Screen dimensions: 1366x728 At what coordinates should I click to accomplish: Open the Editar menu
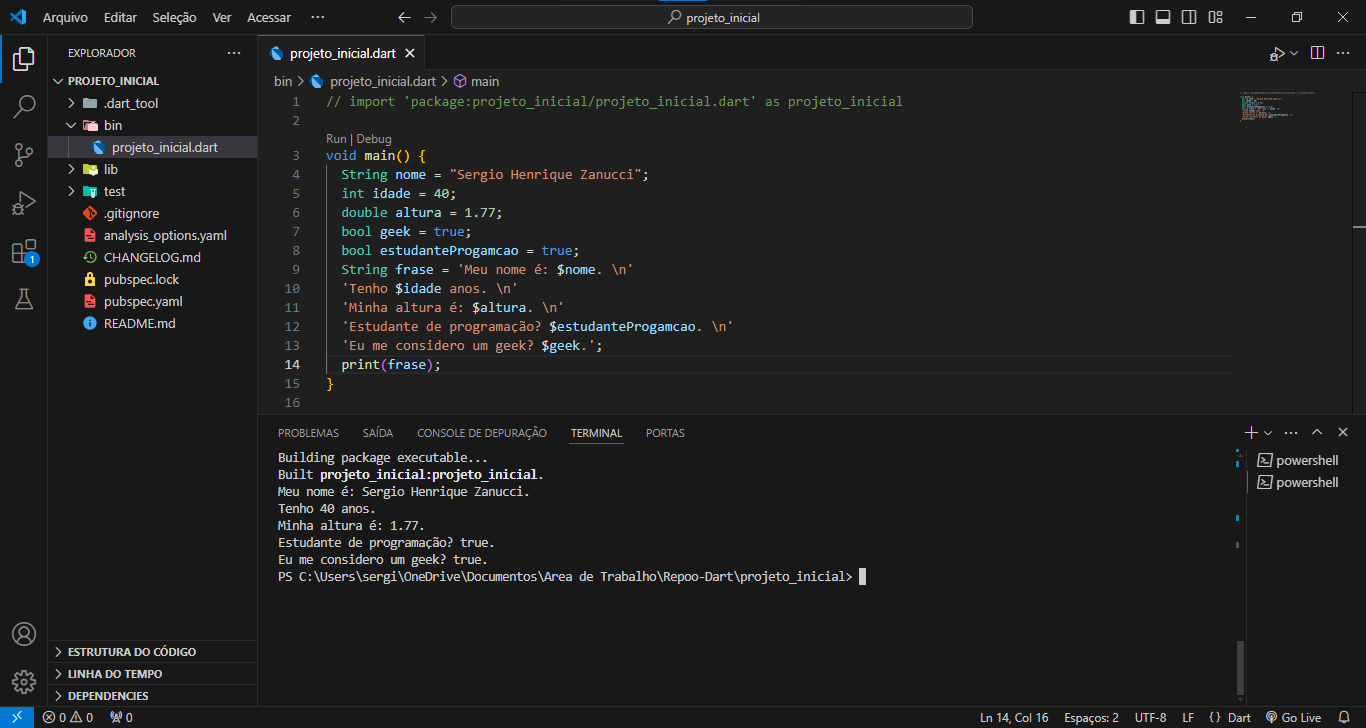120,17
